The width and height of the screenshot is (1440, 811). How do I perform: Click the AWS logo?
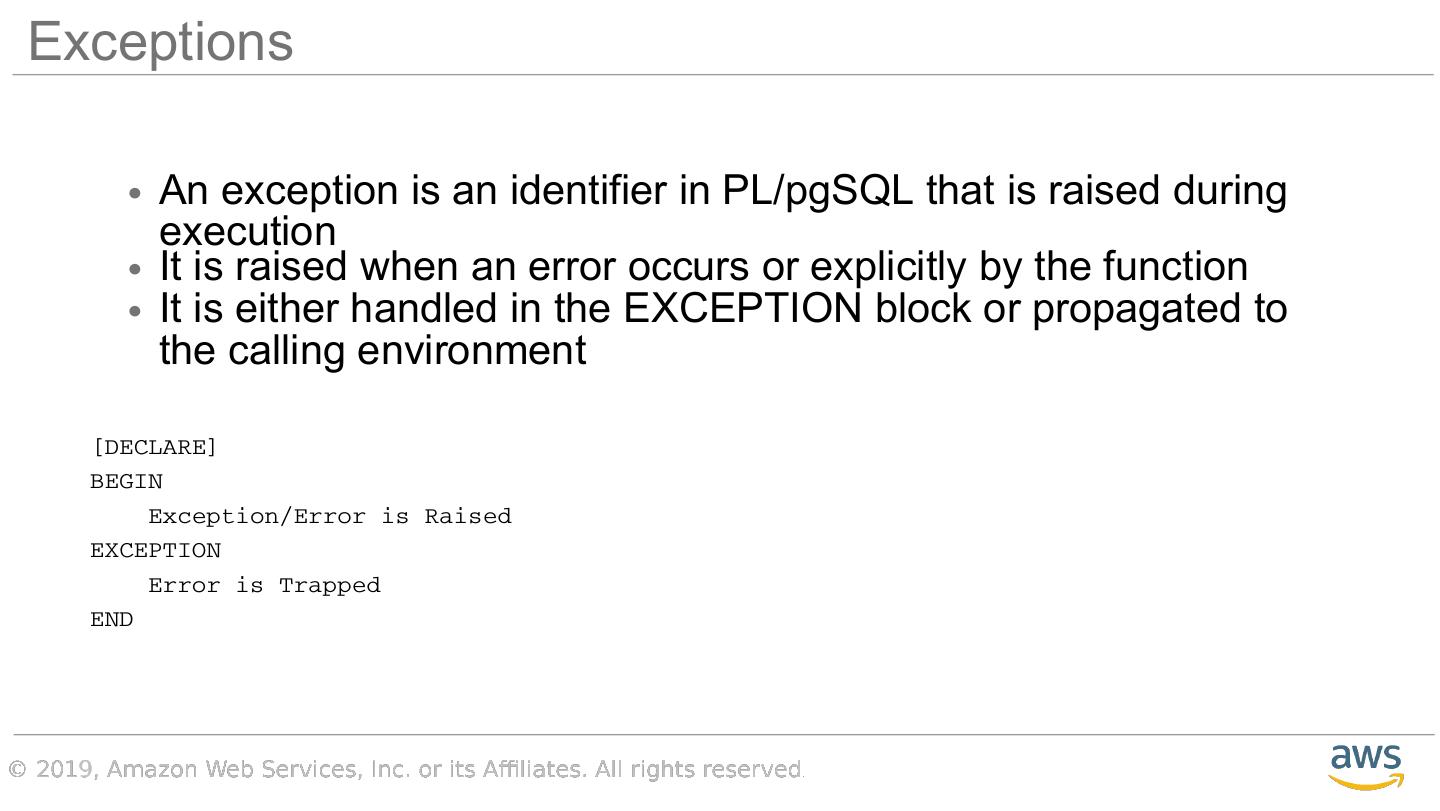click(1366, 766)
